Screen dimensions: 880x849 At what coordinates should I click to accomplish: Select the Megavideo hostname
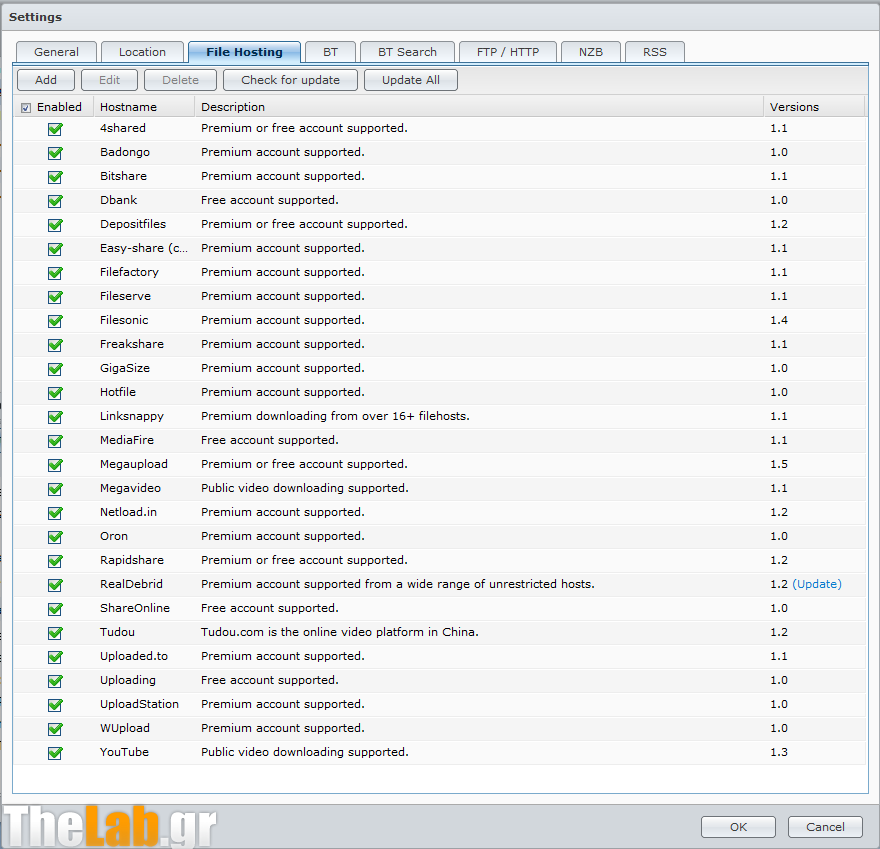(x=130, y=488)
